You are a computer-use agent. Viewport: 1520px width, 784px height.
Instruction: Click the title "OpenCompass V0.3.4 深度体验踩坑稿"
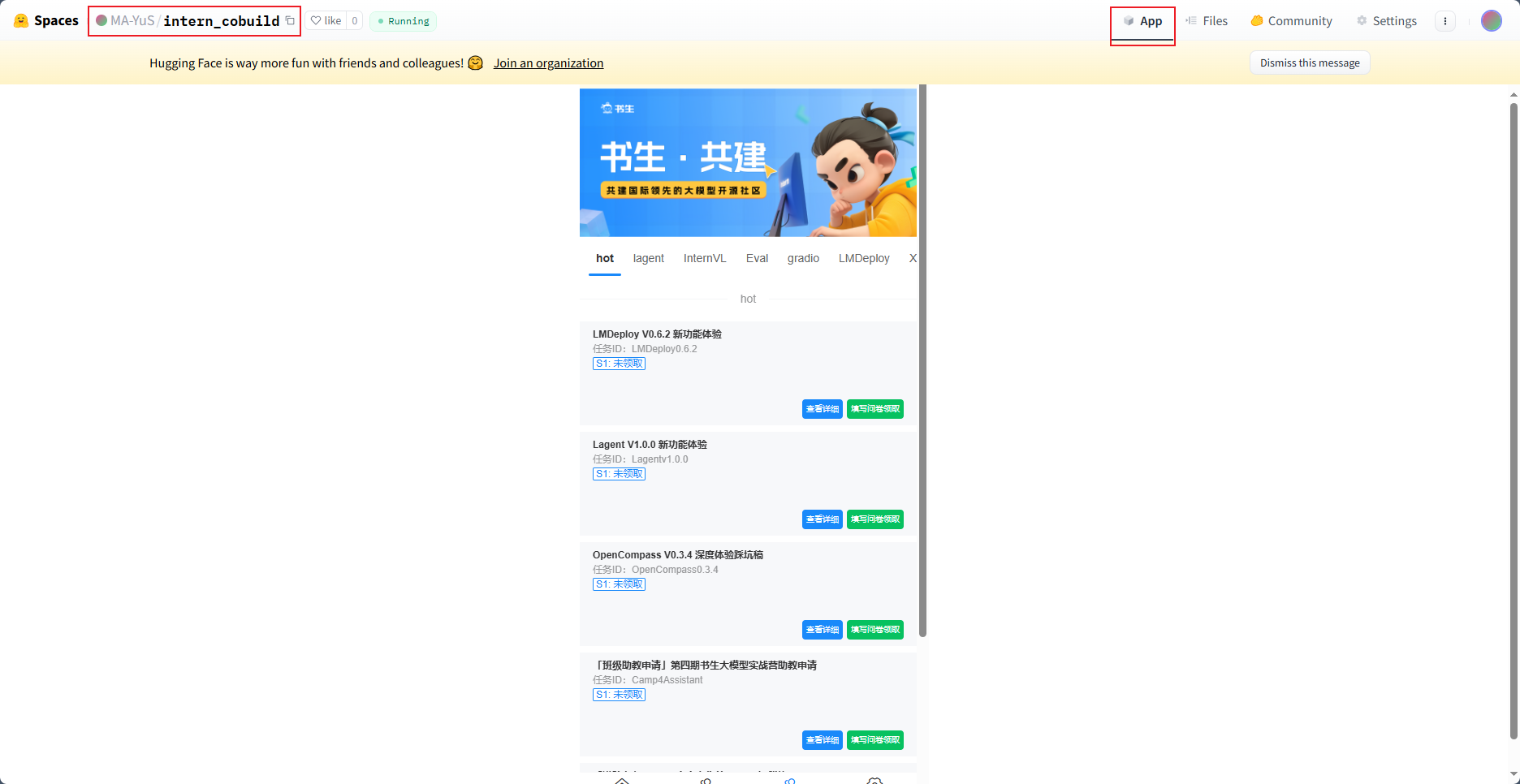coord(678,555)
